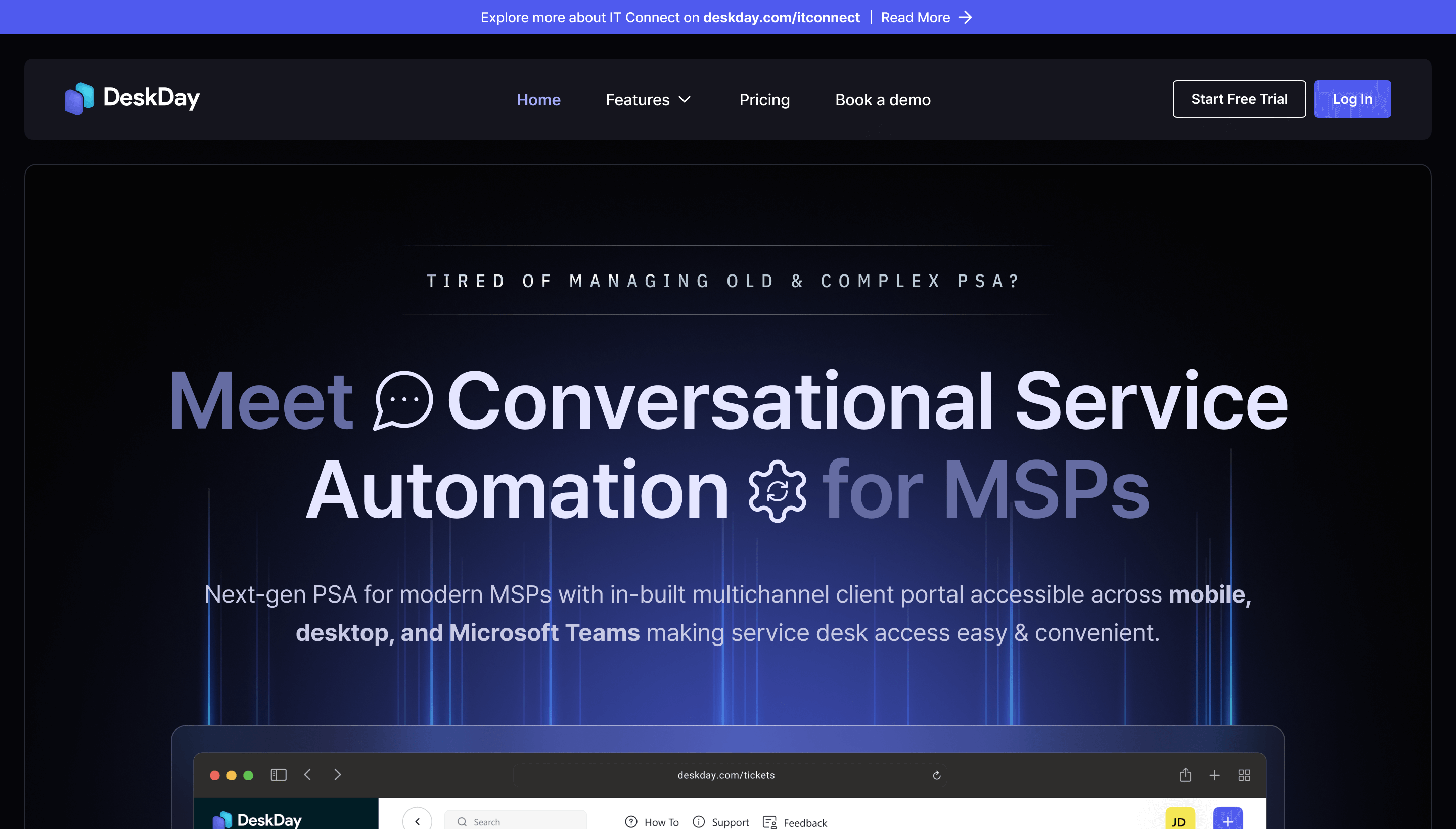1456x829 pixels.
Task: Select the Home navigation item
Action: coord(538,99)
